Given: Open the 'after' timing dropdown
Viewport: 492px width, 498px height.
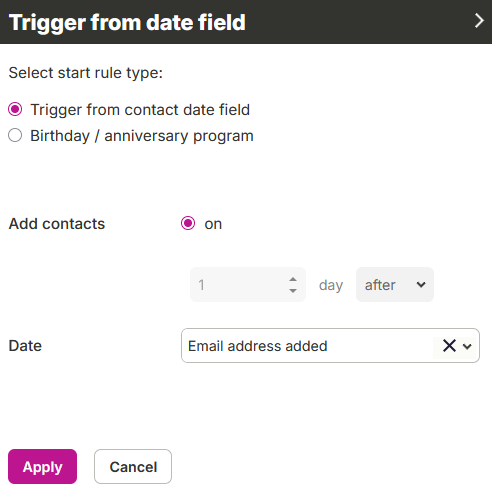Looking at the screenshot, I should (x=395, y=284).
